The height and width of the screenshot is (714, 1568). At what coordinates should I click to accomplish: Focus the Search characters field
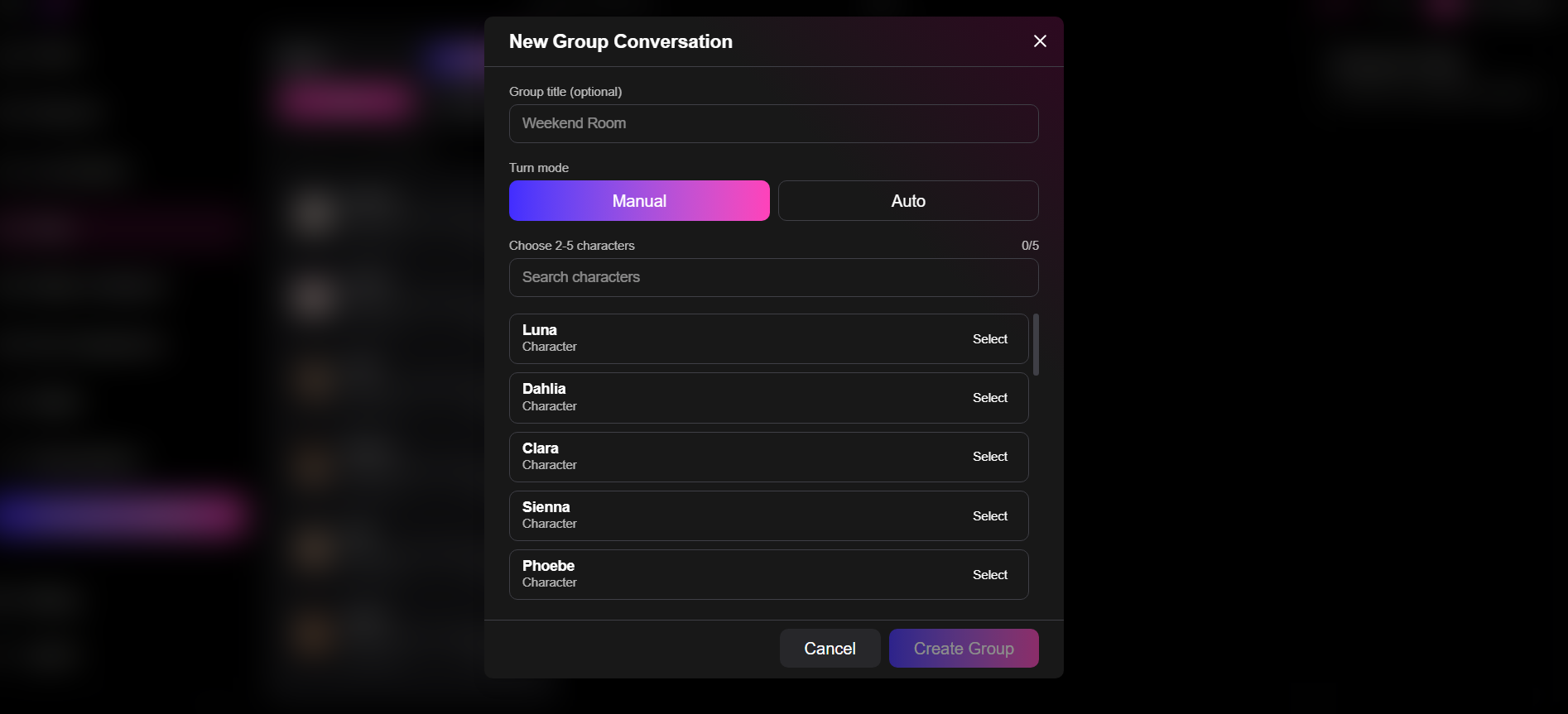(x=773, y=277)
